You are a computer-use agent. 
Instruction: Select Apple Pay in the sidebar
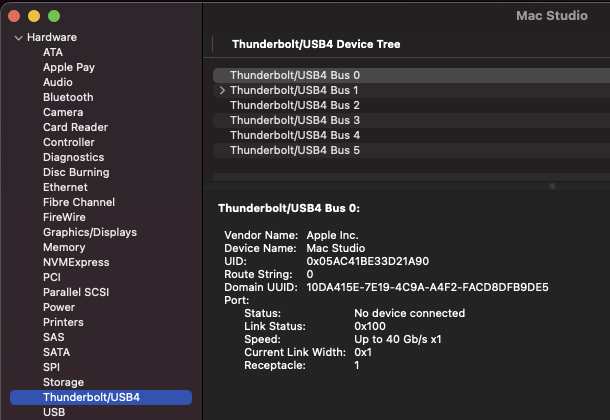tap(69, 67)
